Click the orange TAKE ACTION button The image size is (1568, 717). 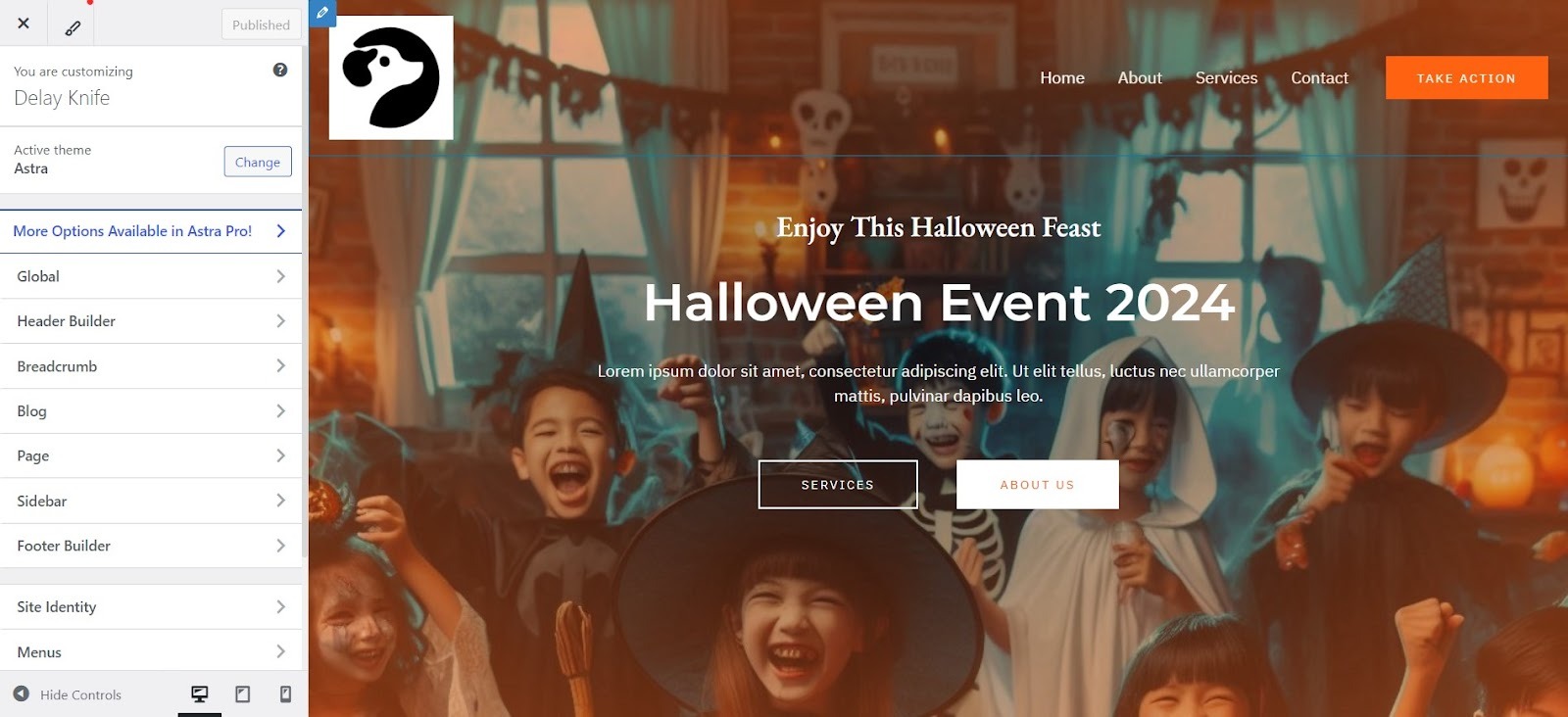(x=1466, y=77)
